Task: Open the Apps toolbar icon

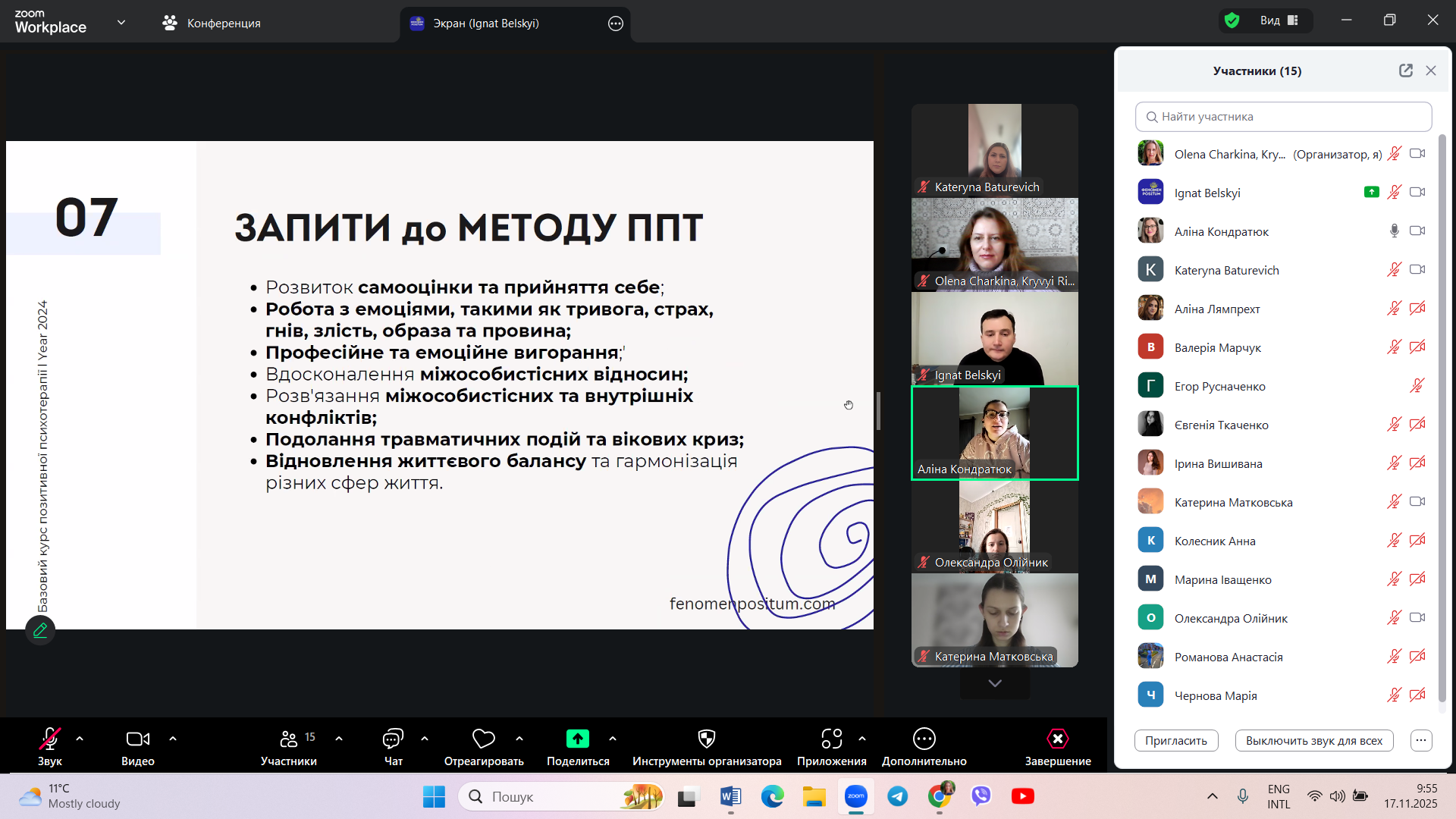Action: (831, 739)
